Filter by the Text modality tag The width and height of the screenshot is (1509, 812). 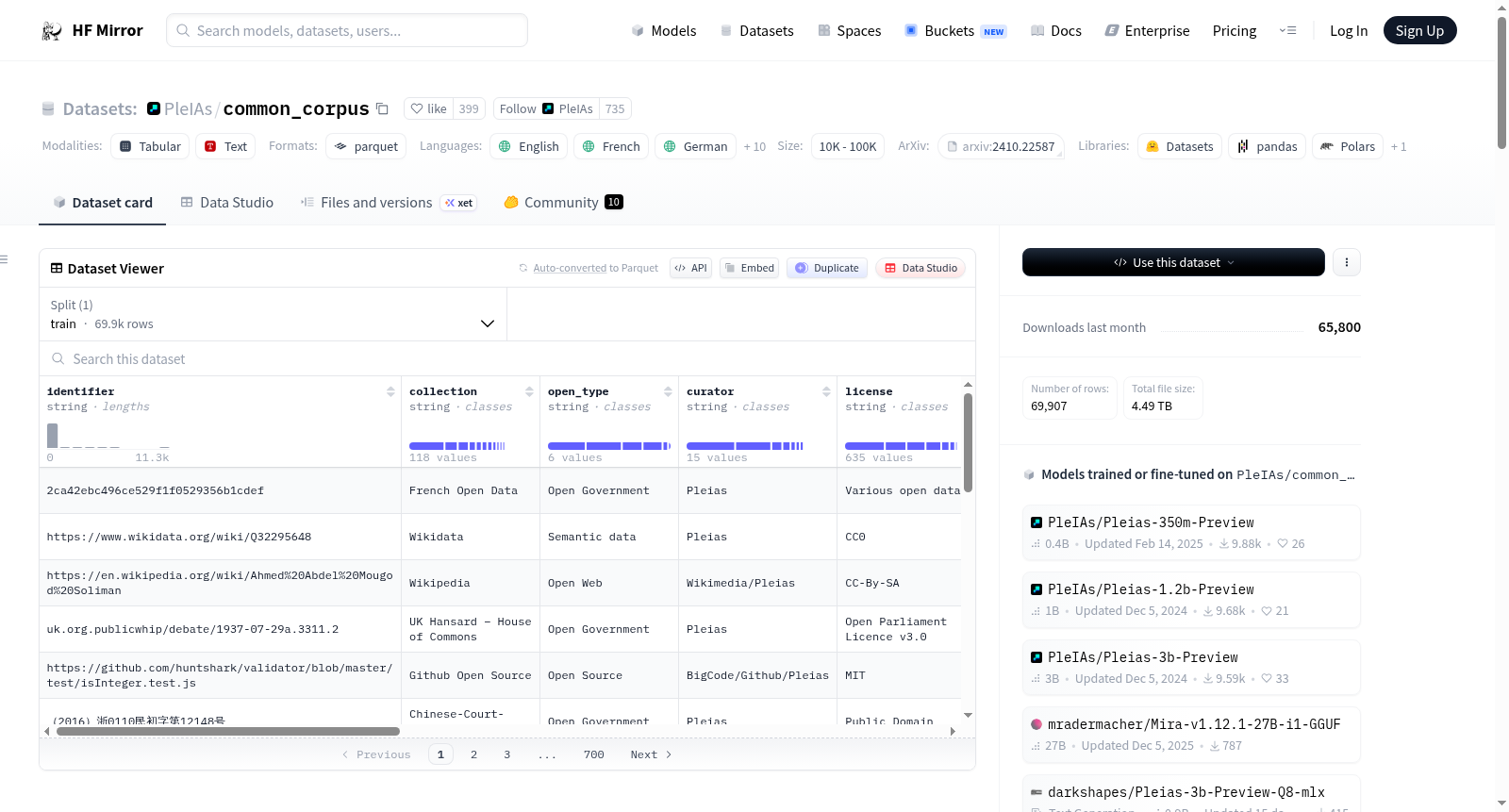pyautogui.click(x=225, y=147)
